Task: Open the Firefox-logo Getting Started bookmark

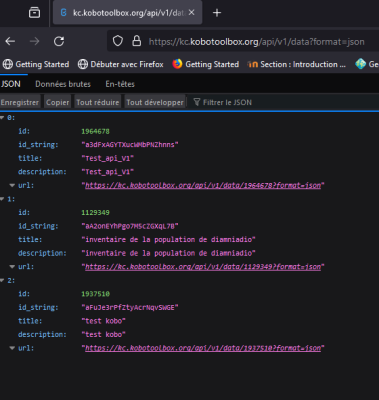Action: [206, 64]
